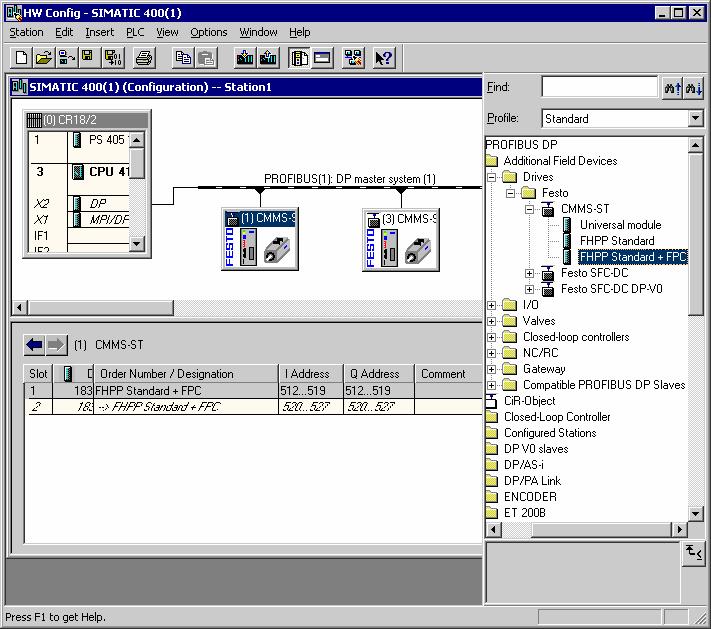
Task: Click the Open station folder icon
Action: click(44, 58)
